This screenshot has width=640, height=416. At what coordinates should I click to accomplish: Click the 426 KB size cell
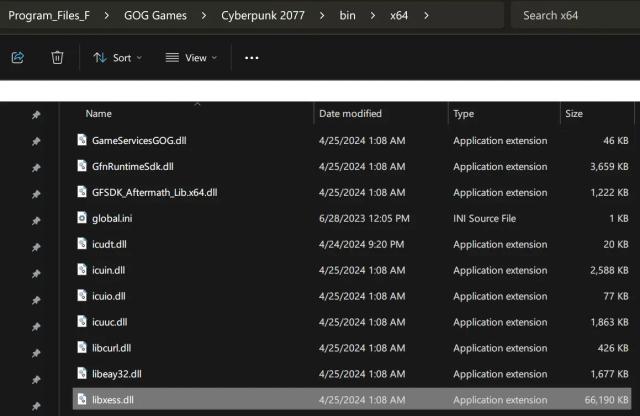click(613, 348)
